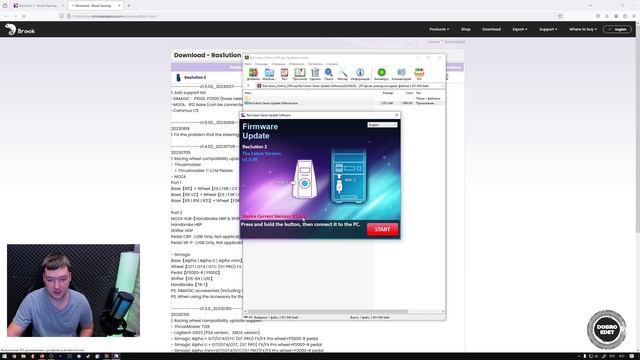Click the red START button
The image size is (640, 360).
[382, 229]
